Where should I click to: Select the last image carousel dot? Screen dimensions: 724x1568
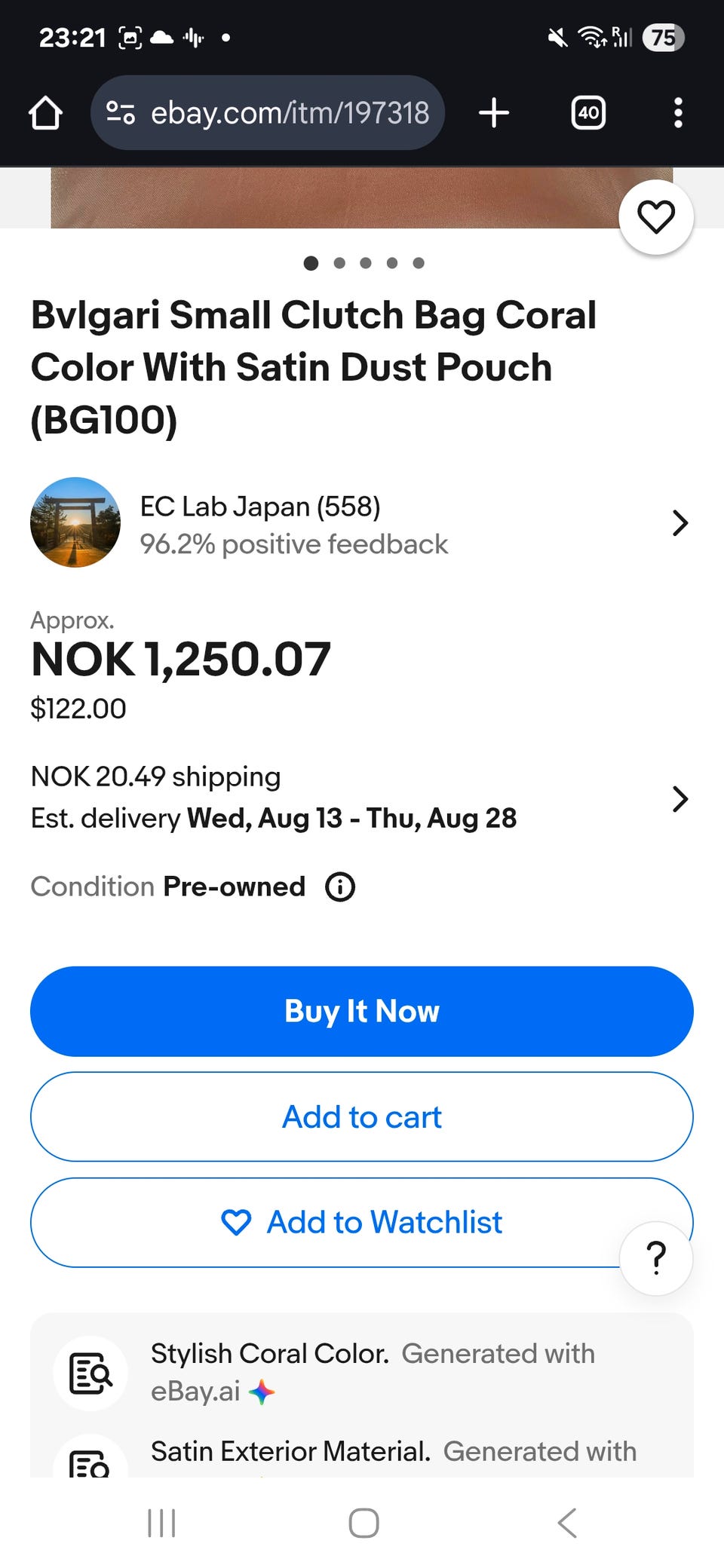tap(419, 263)
